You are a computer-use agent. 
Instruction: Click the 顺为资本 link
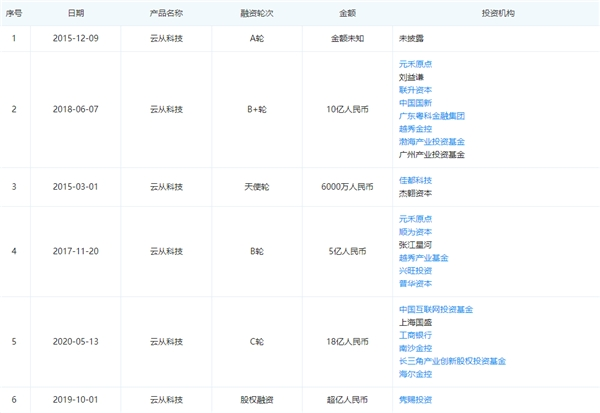pyautogui.click(x=415, y=231)
